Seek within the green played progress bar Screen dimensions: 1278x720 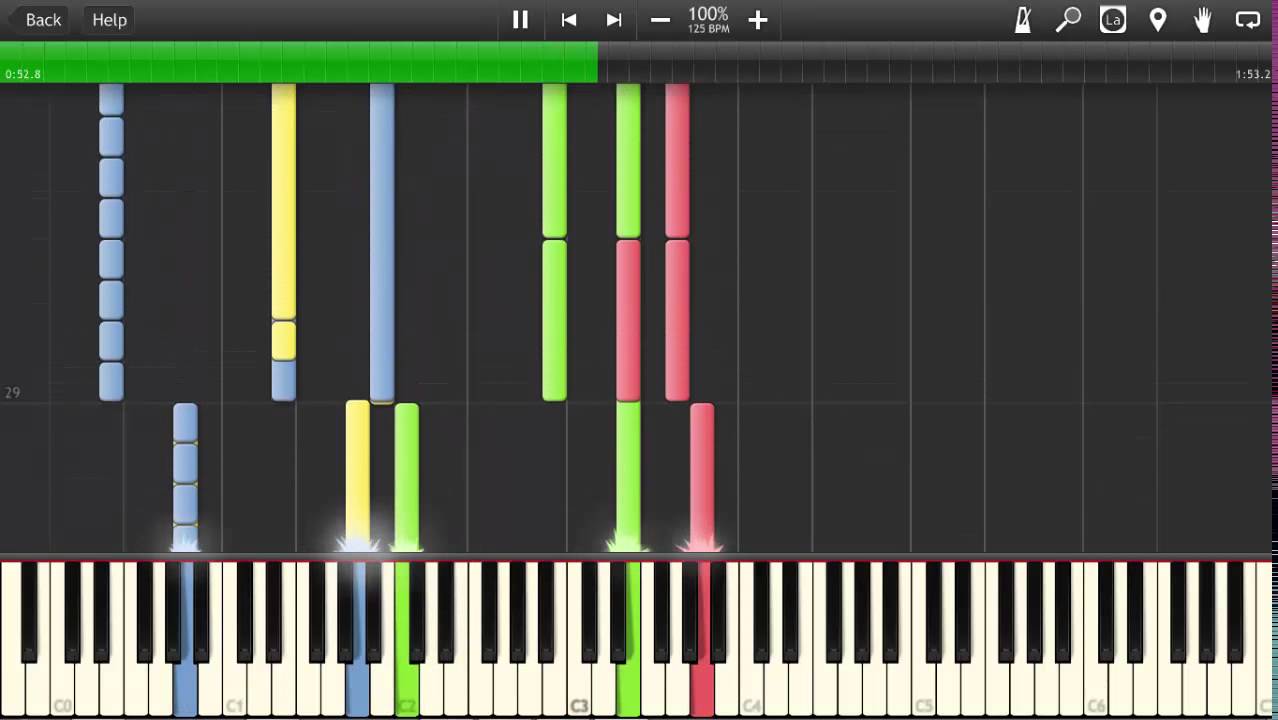coord(299,62)
